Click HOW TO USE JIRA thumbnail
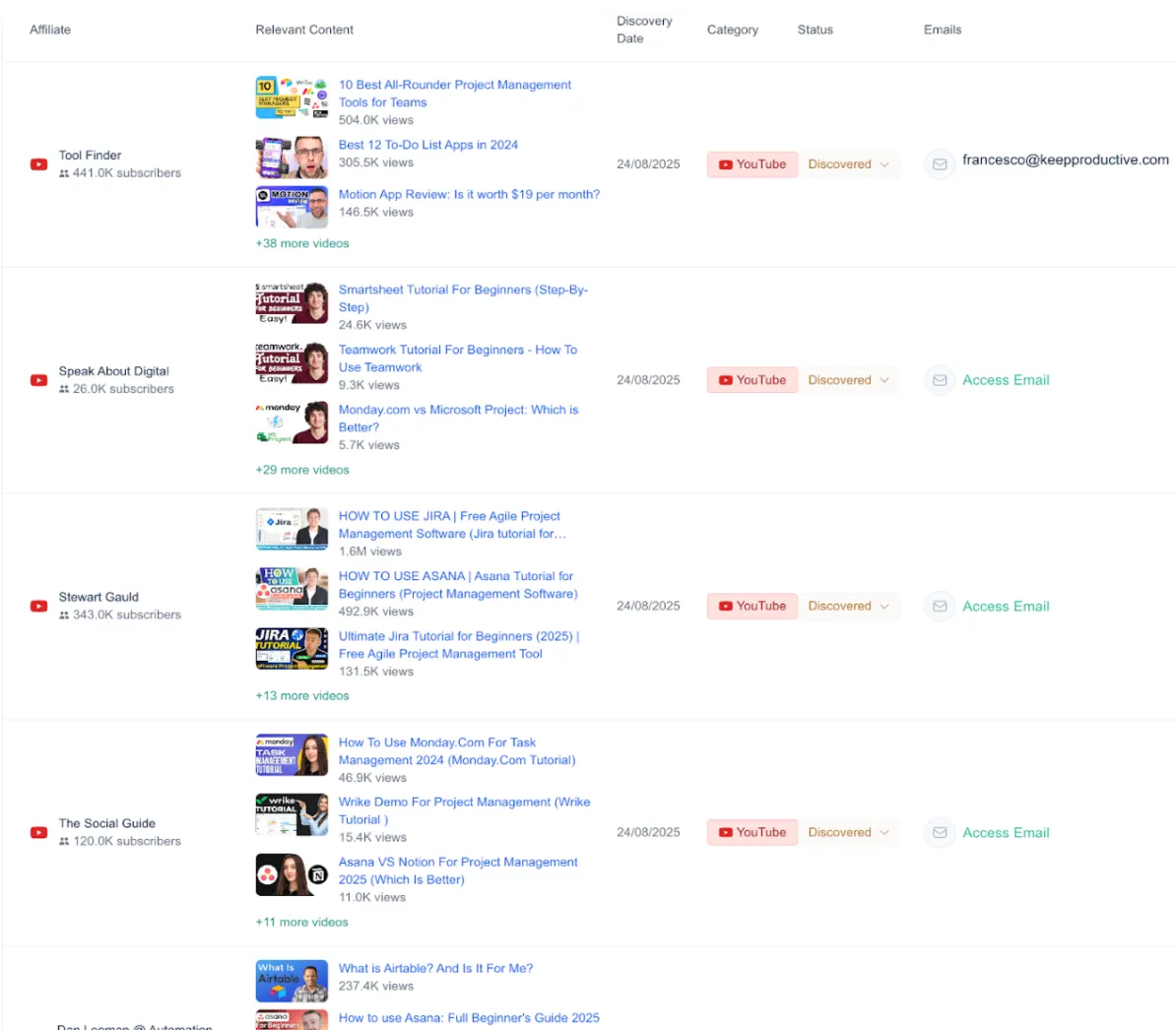Screen dimensions: 1176x1030 click(x=292, y=529)
